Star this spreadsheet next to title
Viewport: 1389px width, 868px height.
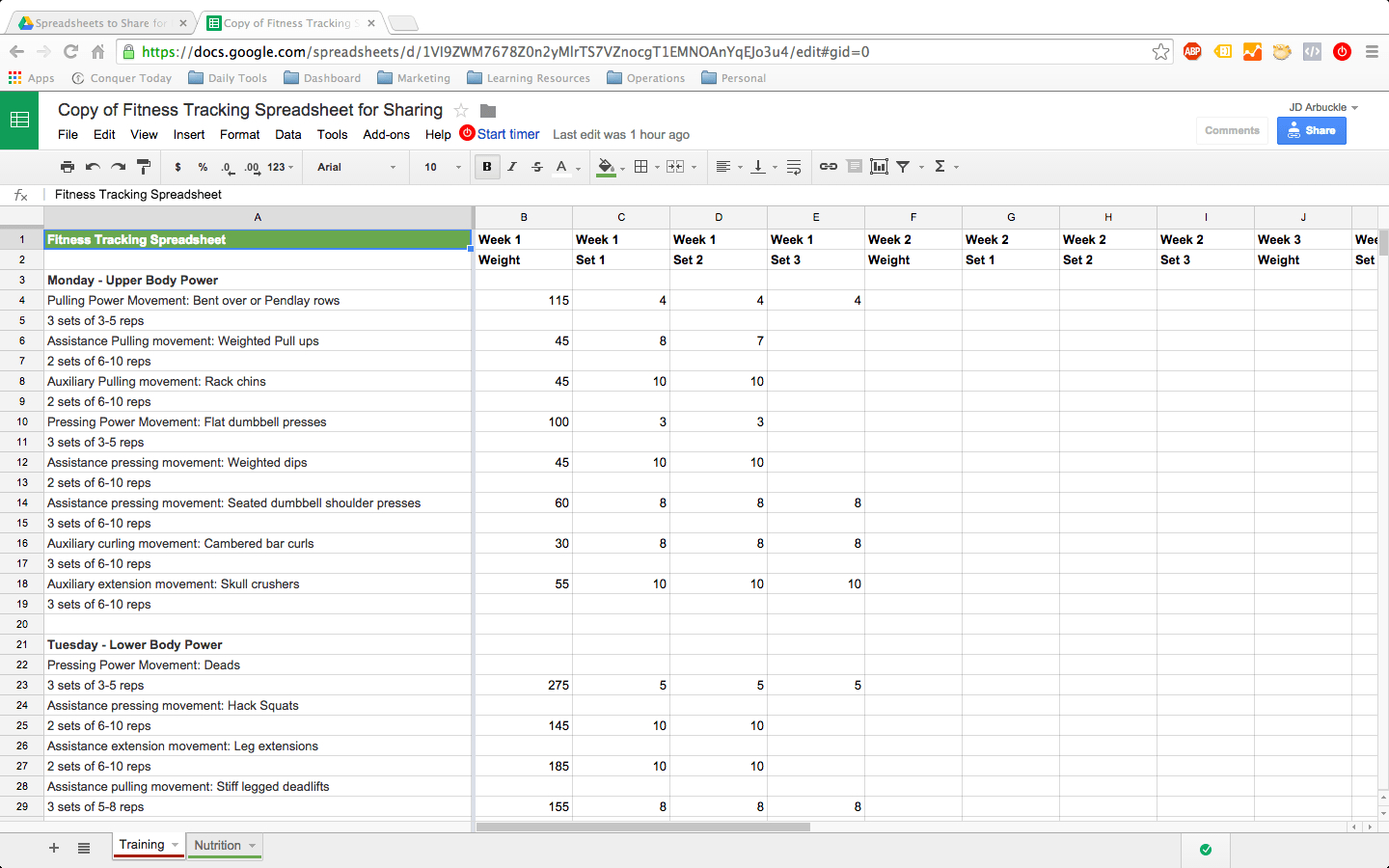pyautogui.click(x=461, y=111)
